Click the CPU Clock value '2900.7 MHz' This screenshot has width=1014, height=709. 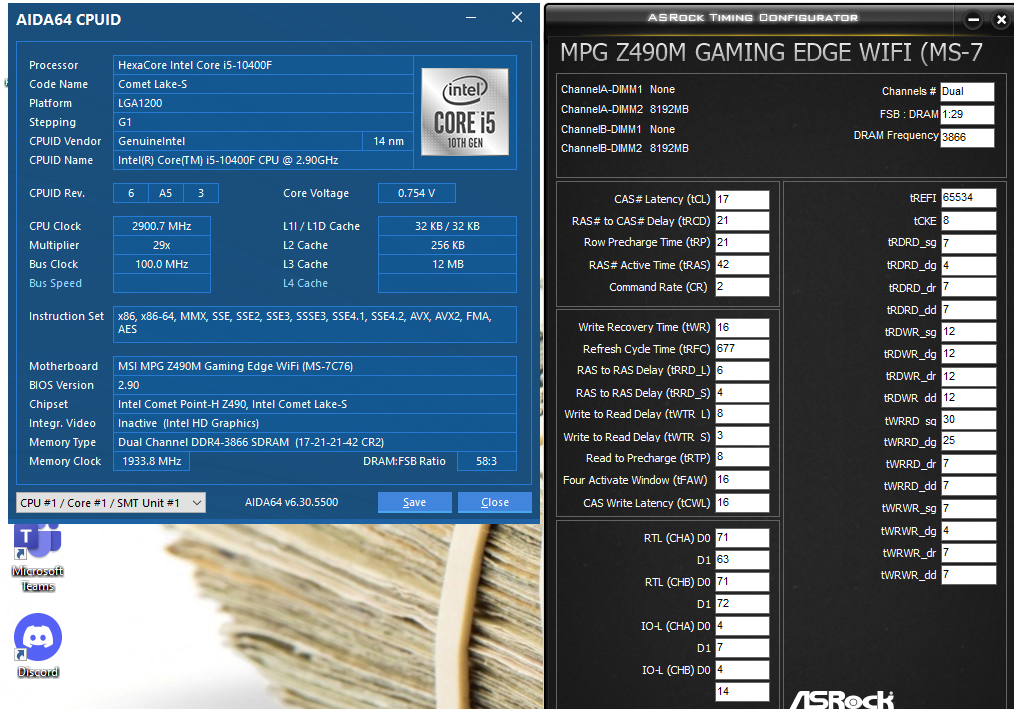tap(162, 226)
